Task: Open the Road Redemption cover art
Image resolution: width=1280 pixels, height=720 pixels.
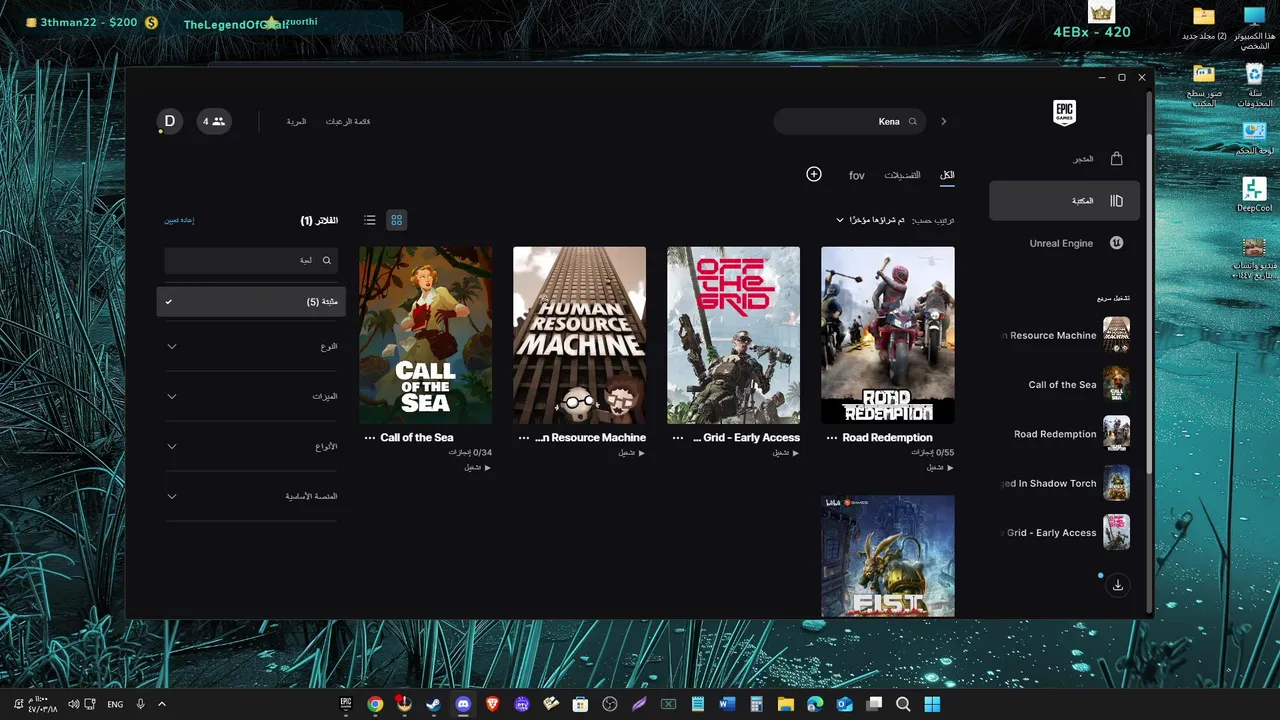Action: click(x=888, y=335)
